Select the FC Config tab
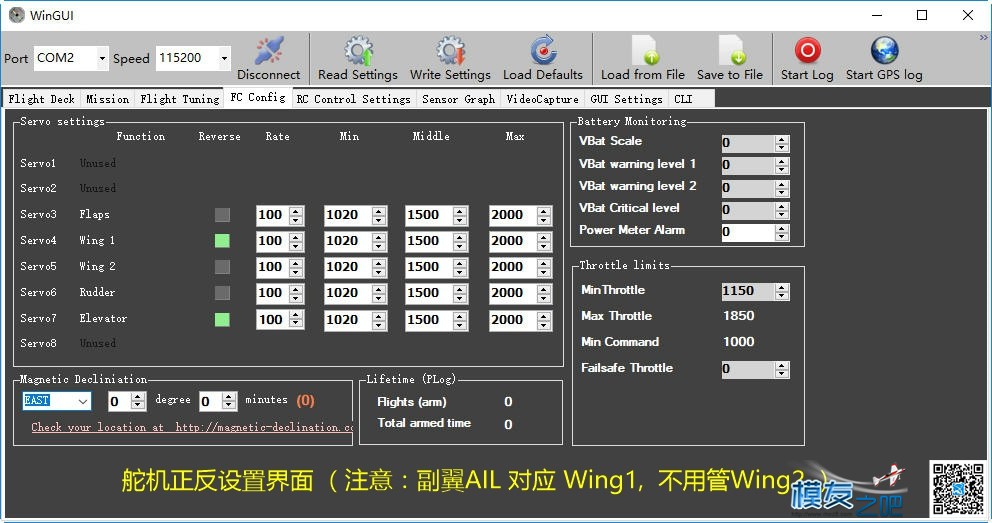 click(257, 97)
